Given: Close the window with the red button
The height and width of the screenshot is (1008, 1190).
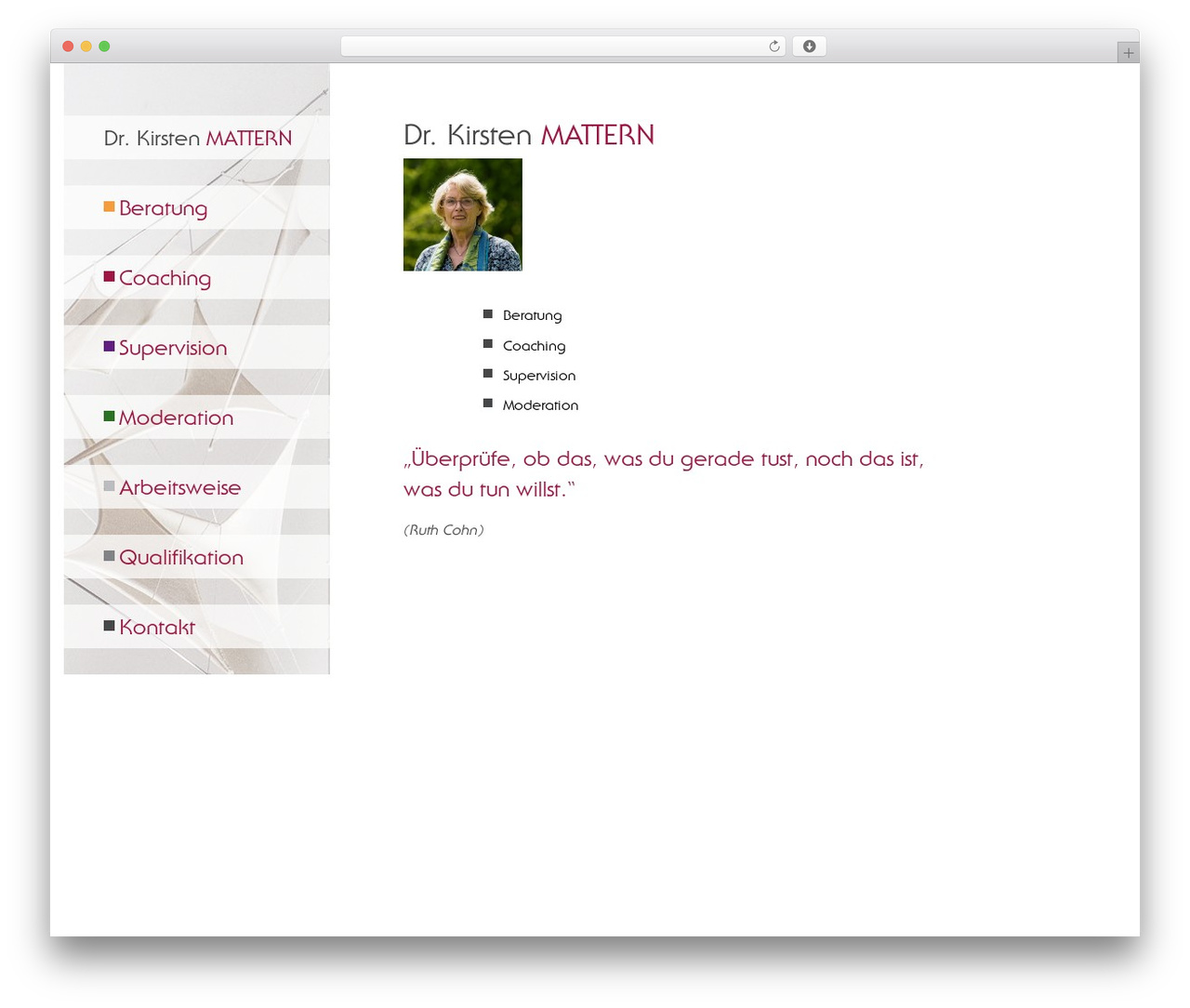Looking at the screenshot, I should pos(68,46).
